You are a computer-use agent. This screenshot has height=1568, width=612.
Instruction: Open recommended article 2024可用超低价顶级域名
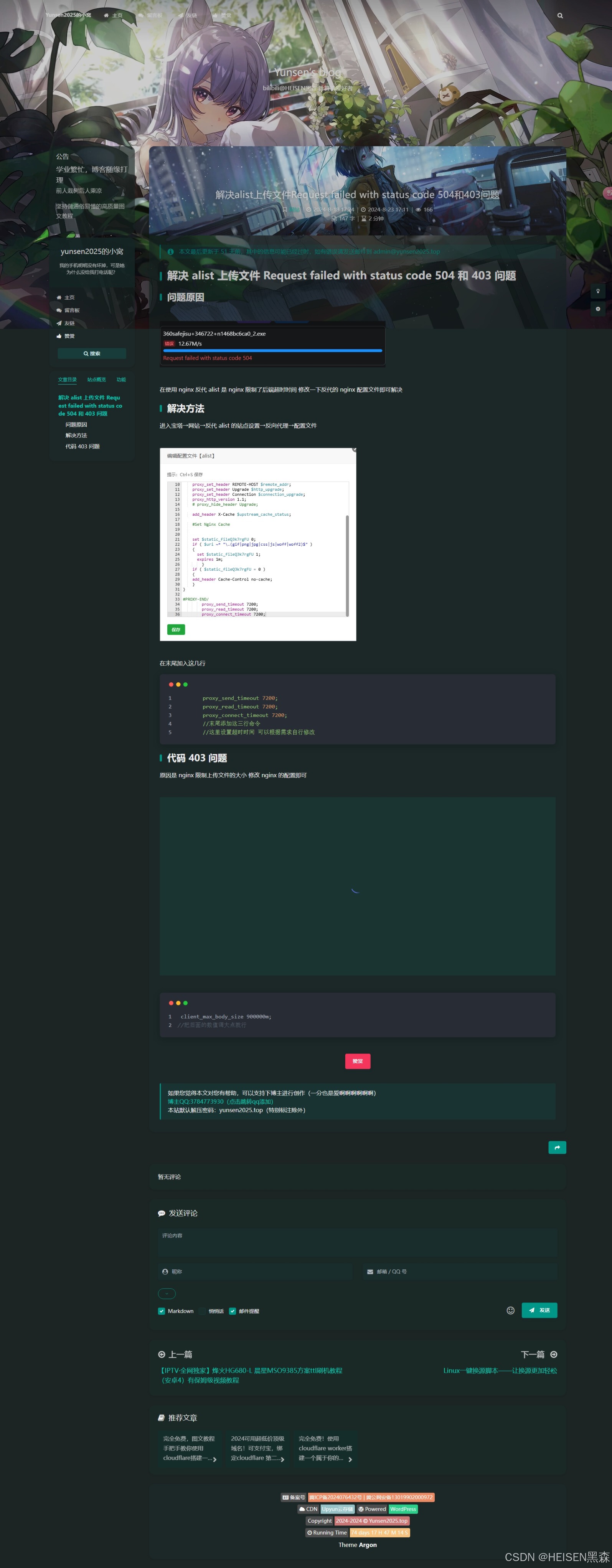pos(258,1448)
